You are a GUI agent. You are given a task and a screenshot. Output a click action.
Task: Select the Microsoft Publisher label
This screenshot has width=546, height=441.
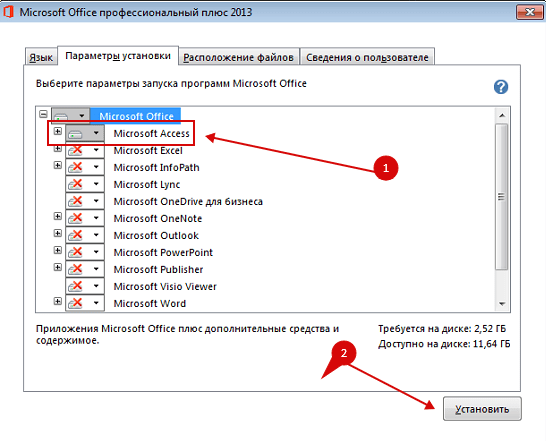158,270
